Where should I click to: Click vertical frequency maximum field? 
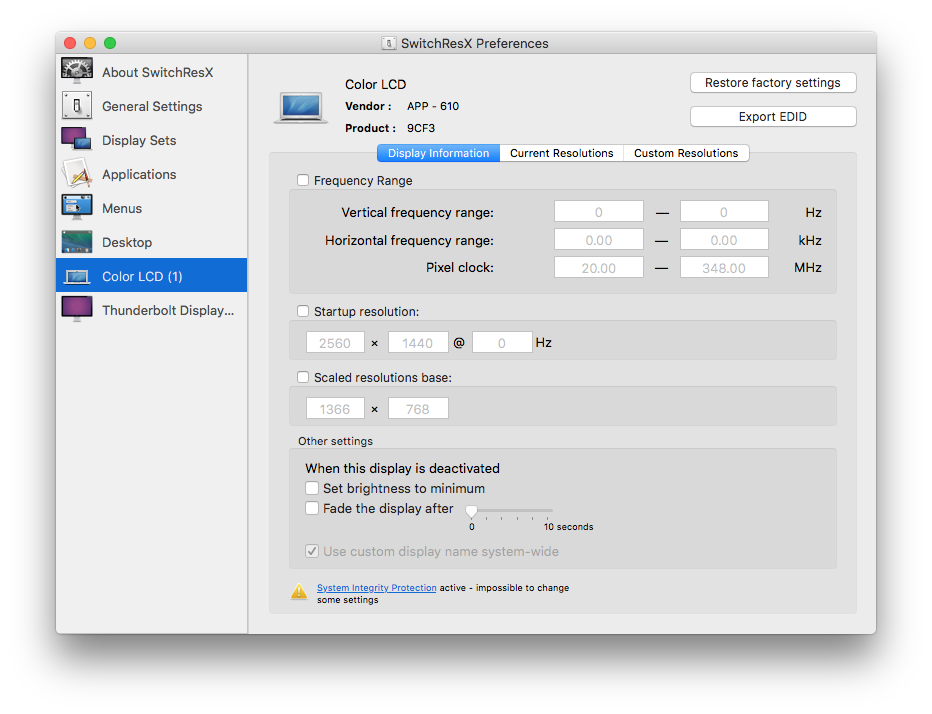coord(724,212)
